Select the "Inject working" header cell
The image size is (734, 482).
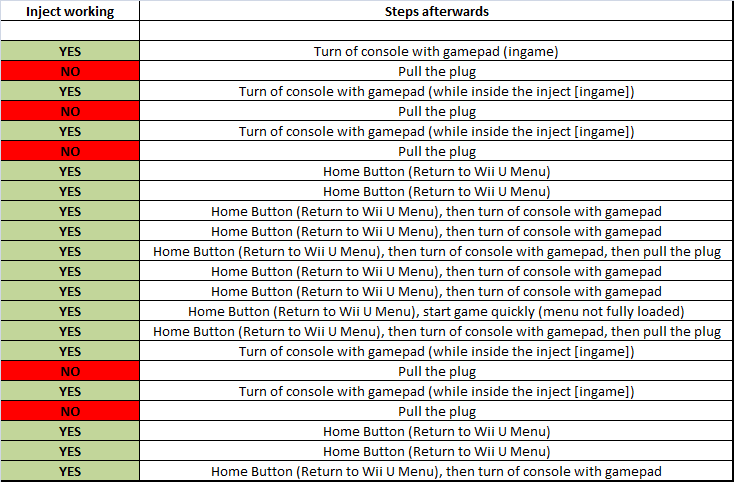[x=70, y=11]
